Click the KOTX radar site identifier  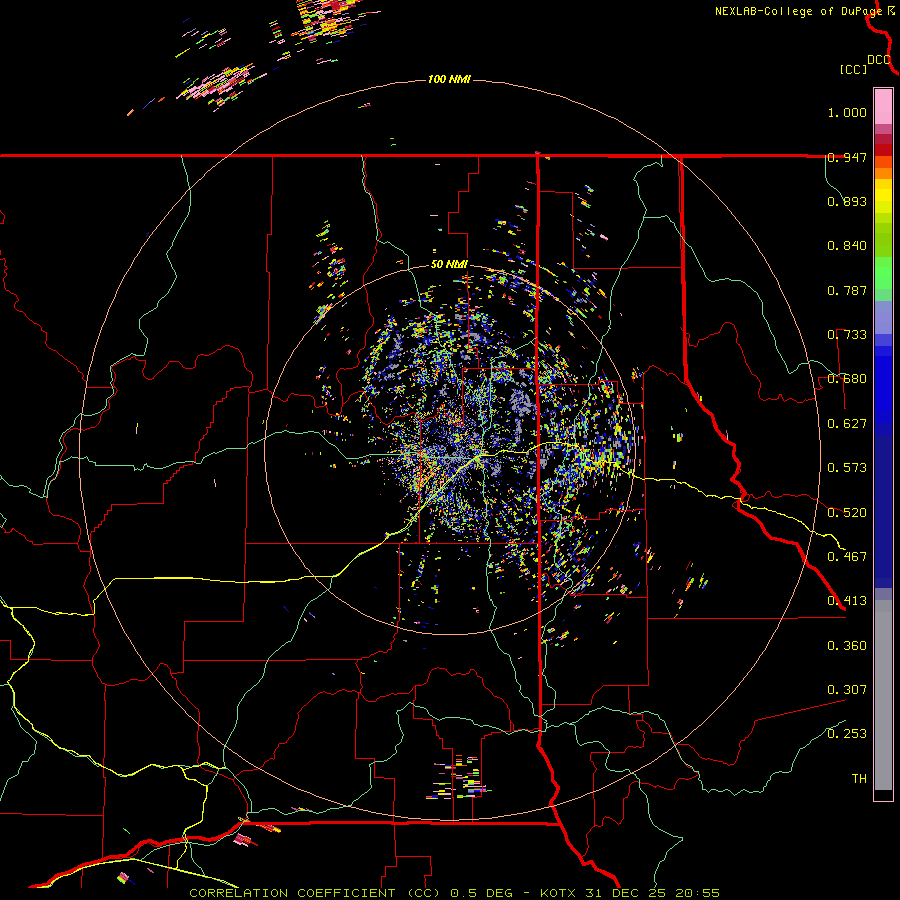tap(558, 893)
